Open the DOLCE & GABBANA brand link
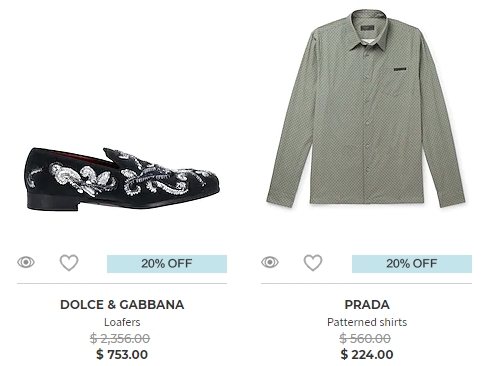 [x=122, y=304]
